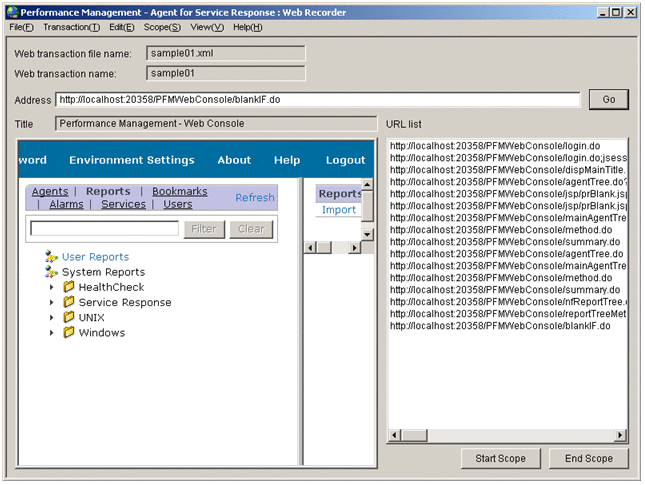This screenshot has width=645, height=485.
Task: Click the User Reports icon
Action: tap(51, 257)
